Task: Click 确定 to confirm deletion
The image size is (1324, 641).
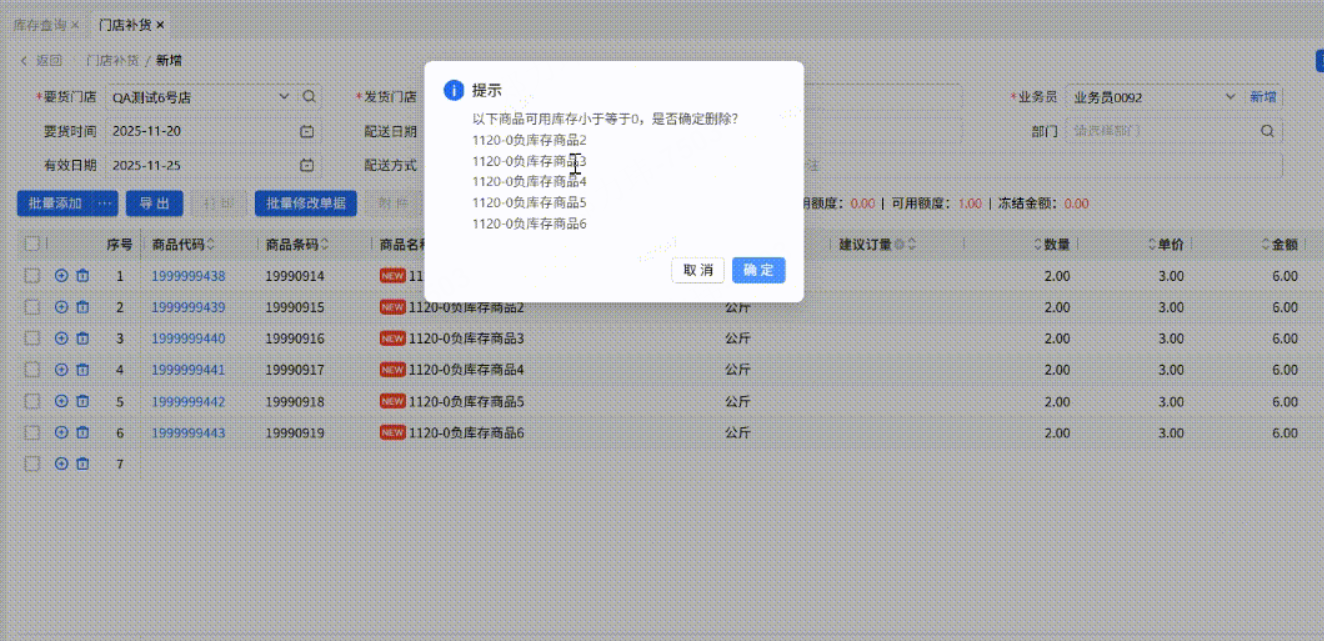Action: click(758, 270)
